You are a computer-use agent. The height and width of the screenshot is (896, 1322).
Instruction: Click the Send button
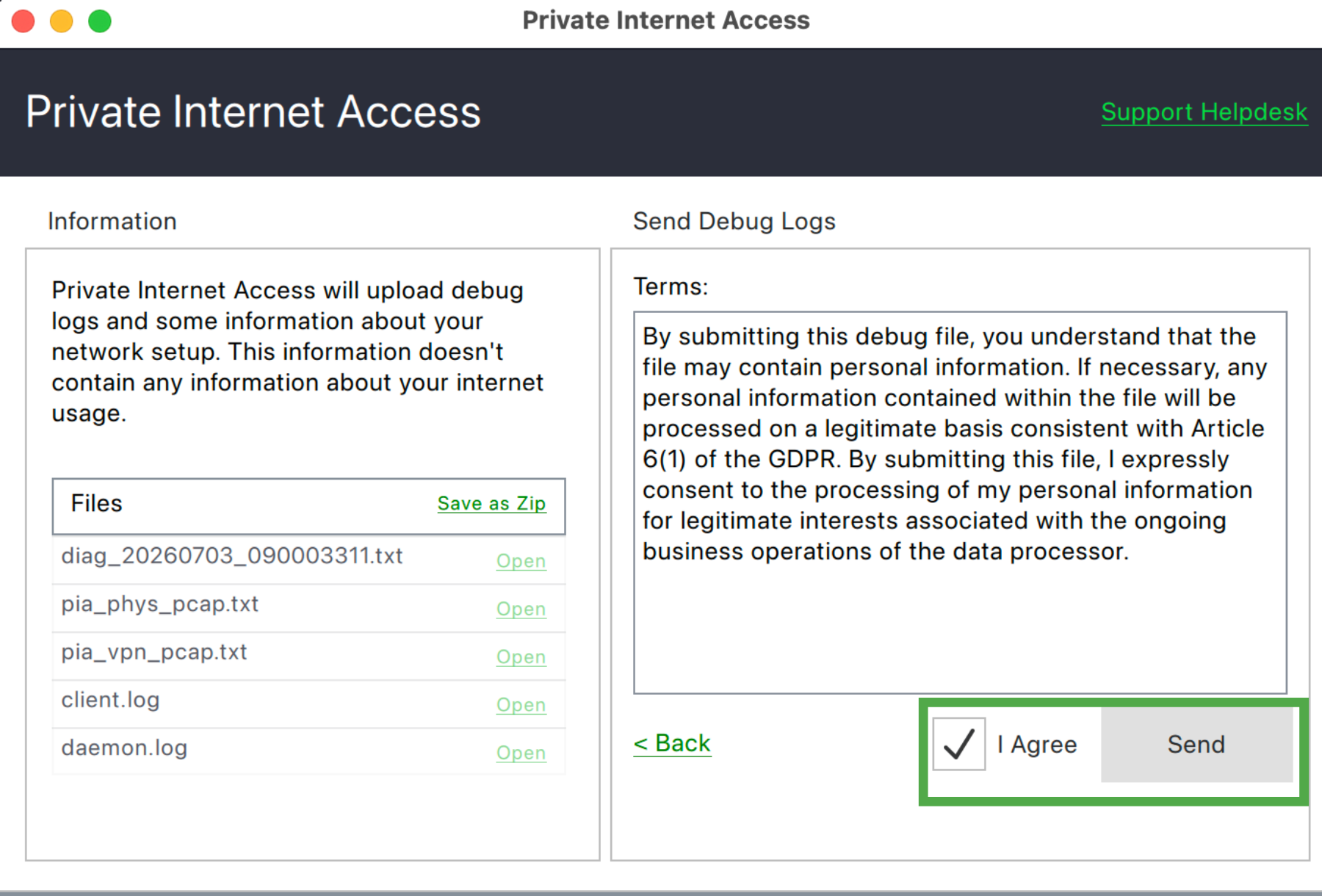[x=1196, y=744]
